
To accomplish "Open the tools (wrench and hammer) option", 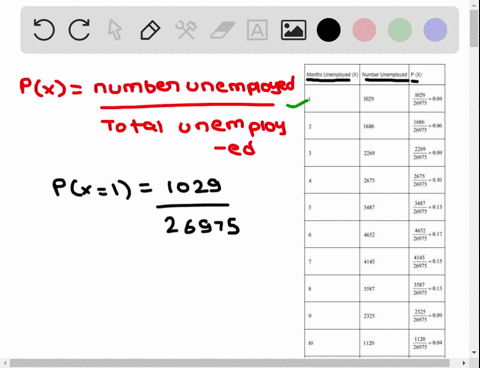I will point(186,30).
